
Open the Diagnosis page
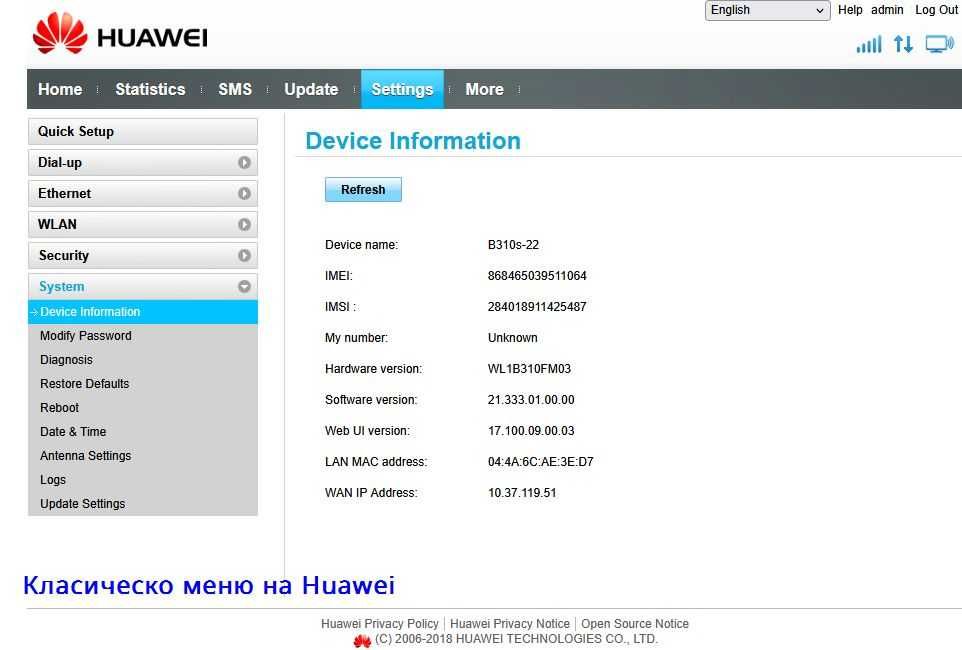tap(66, 360)
